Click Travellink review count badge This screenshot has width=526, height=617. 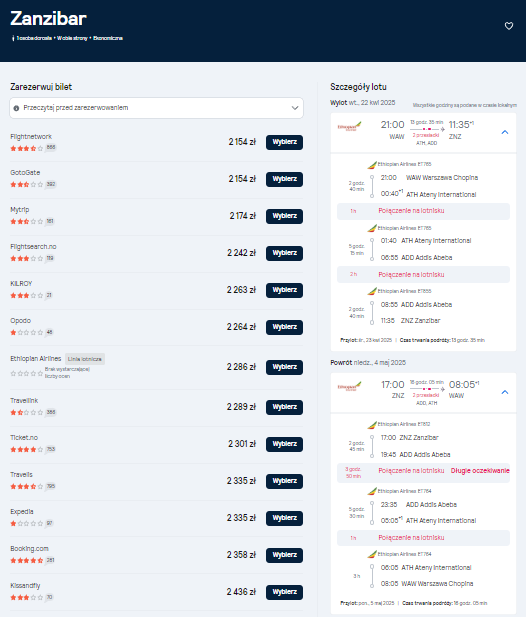click(51, 412)
